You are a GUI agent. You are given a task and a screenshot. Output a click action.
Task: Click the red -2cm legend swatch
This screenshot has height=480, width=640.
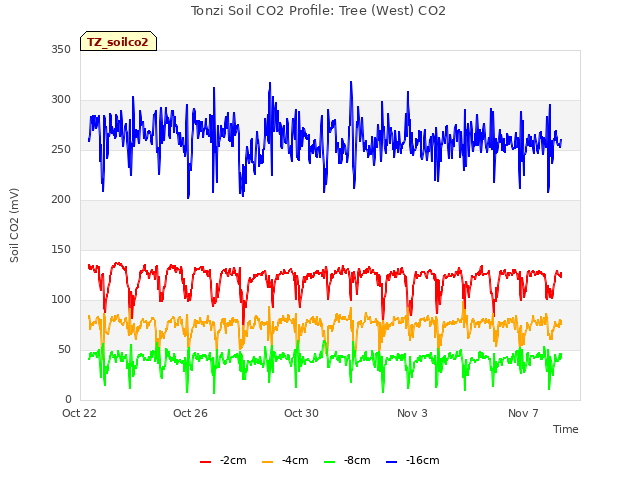pos(205,462)
